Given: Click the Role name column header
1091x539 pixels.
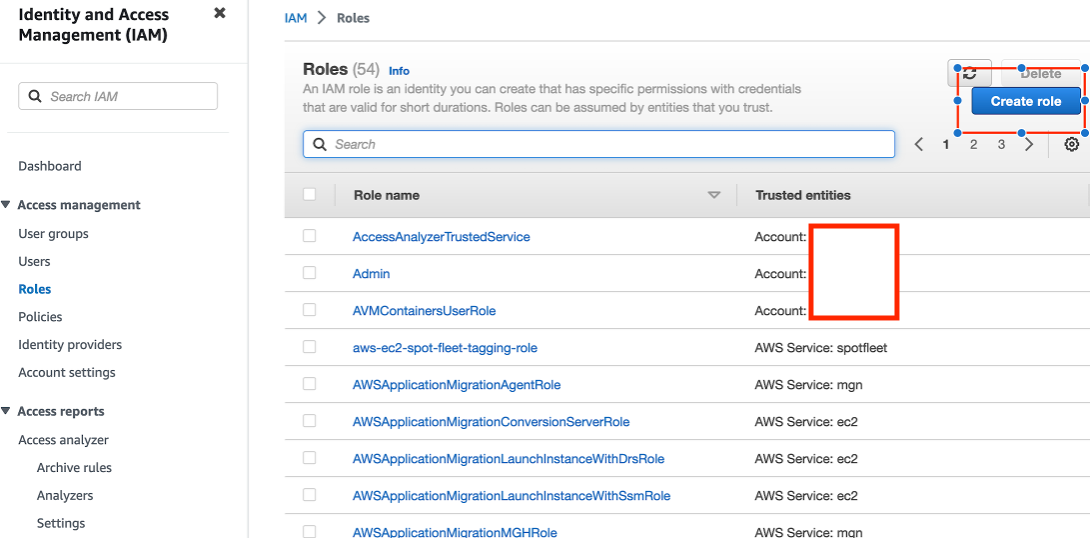Looking at the screenshot, I should pos(386,195).
